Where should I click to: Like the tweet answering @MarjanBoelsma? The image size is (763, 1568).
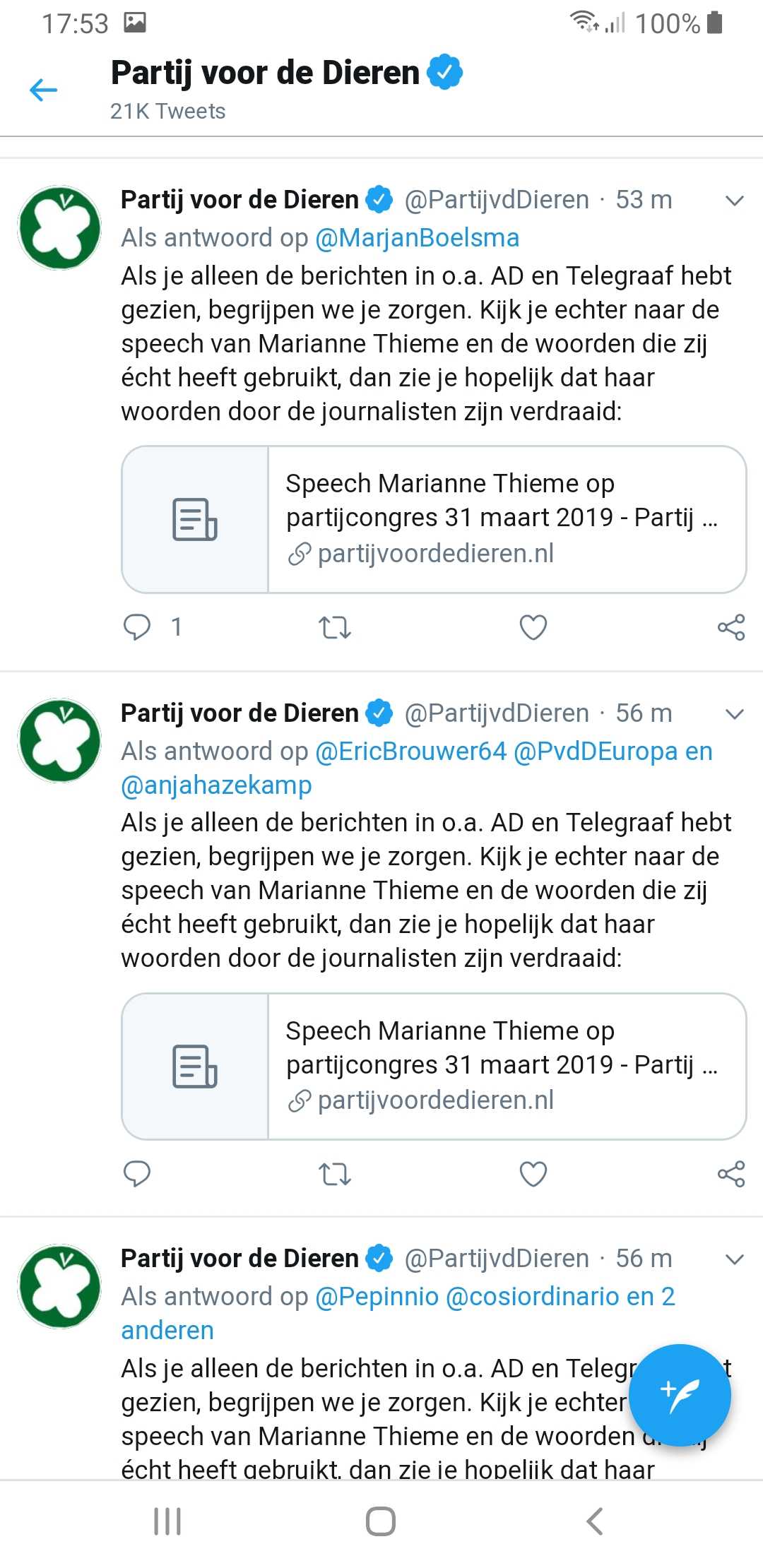pyautogui.click(x=533, y=627)
